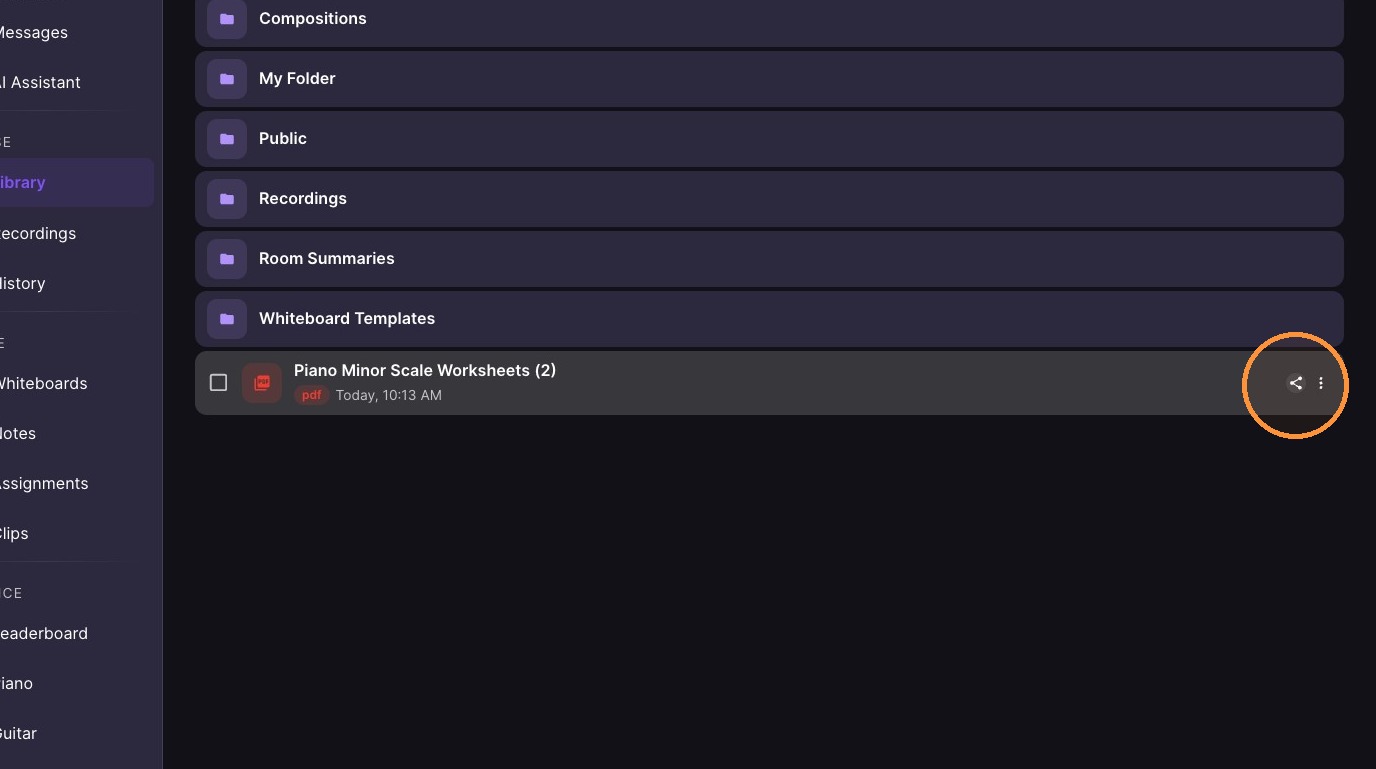Open Assignments in the sidebar
This screenshot has width=1376, height=769.
tap(44, 483)
